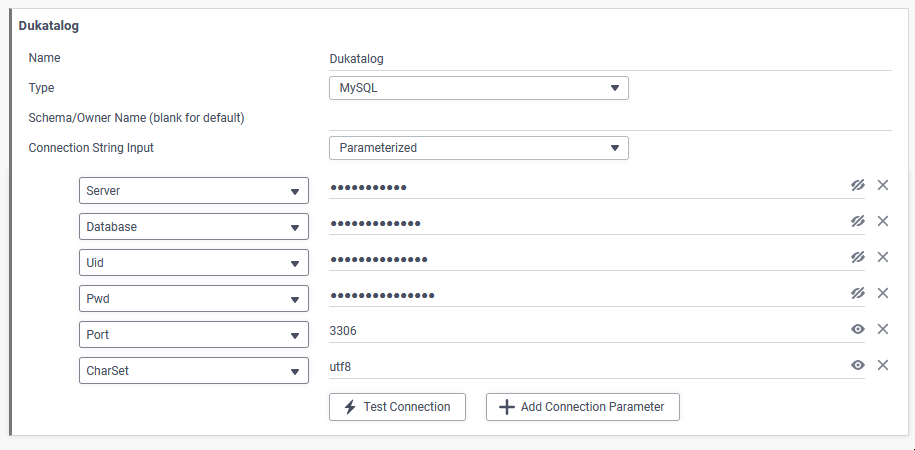Expand the CharSet parameter name dropdown

click(194, 371)
